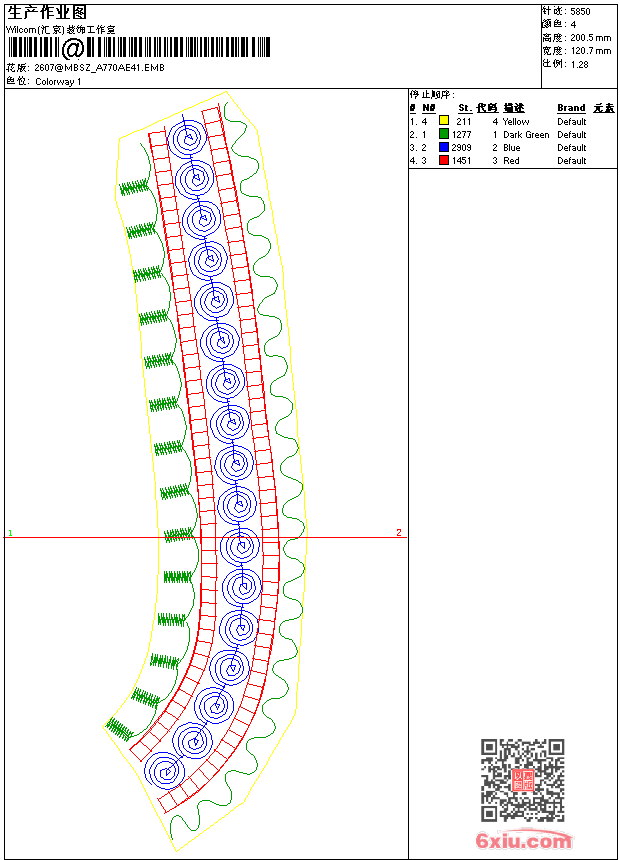Click the St. column header

tap(465, 108)
